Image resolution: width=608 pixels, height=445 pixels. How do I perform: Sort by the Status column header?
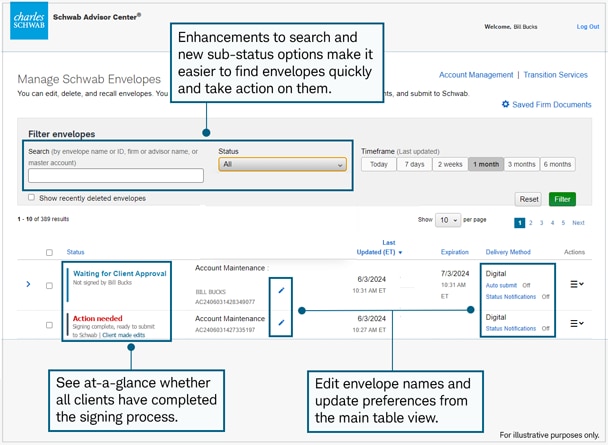click(x=75, y=252)
